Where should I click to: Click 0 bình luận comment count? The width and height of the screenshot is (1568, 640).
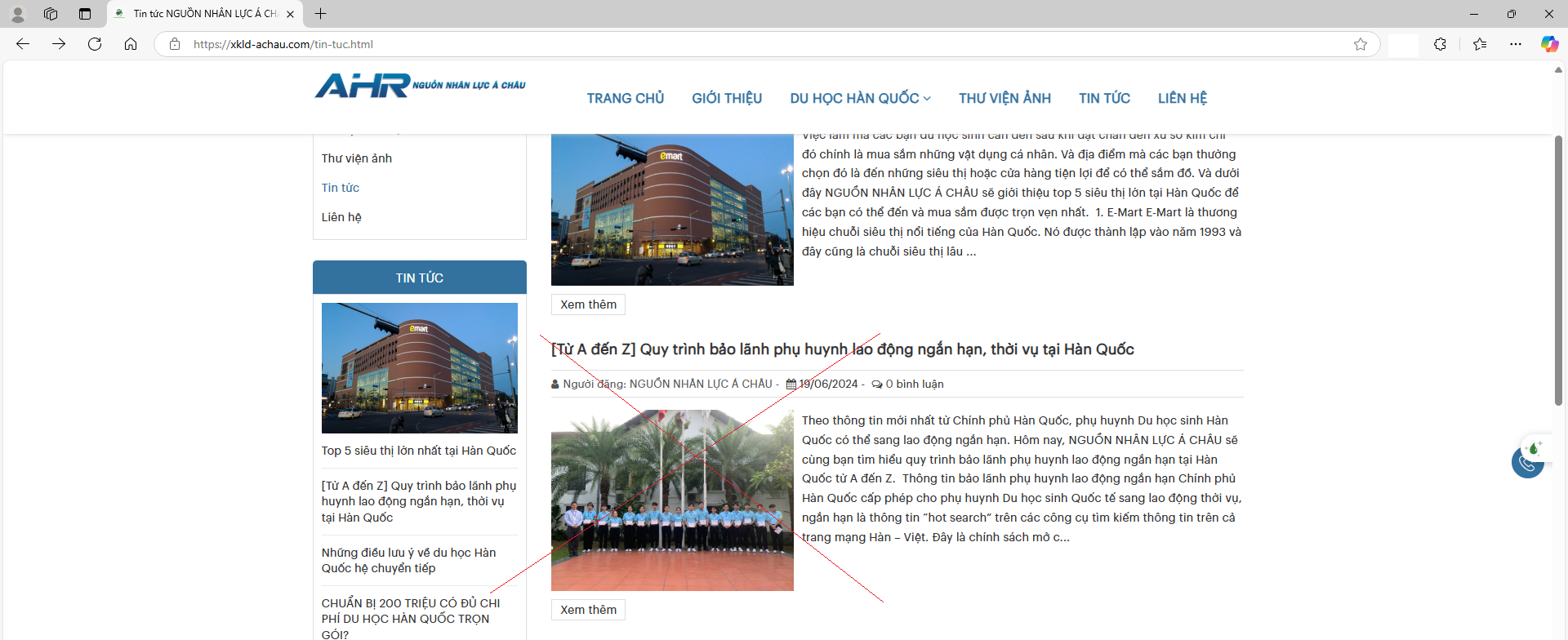(x=914, y=384)
